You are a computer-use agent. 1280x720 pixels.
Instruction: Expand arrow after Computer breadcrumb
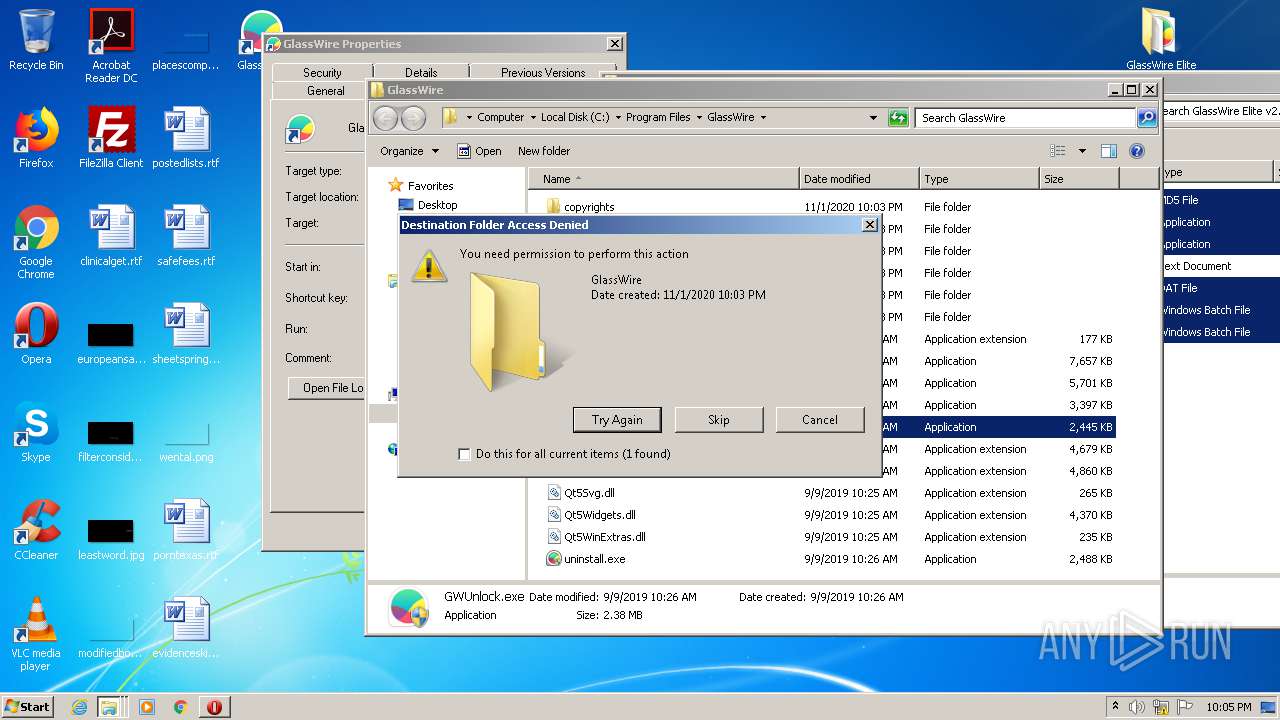(x=533, y=118)
